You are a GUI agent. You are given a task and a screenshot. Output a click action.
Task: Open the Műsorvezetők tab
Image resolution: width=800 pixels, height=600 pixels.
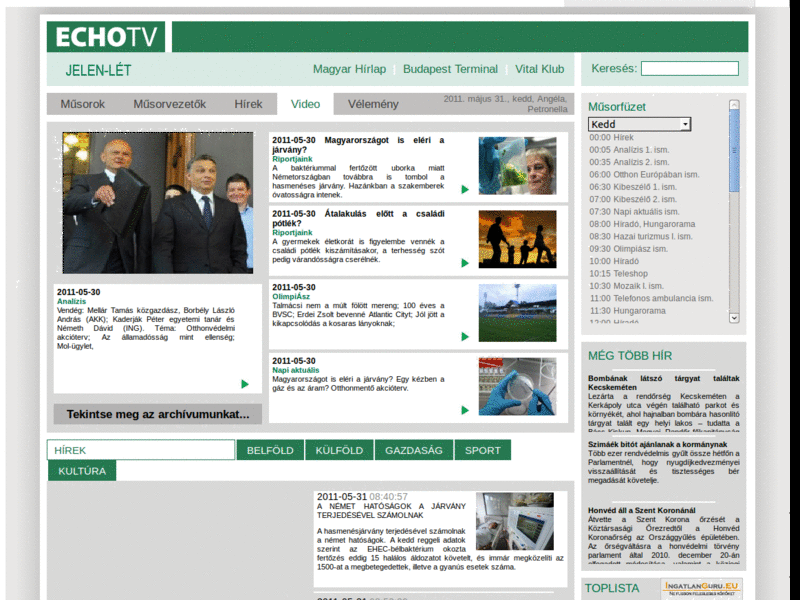click(169, 104)
